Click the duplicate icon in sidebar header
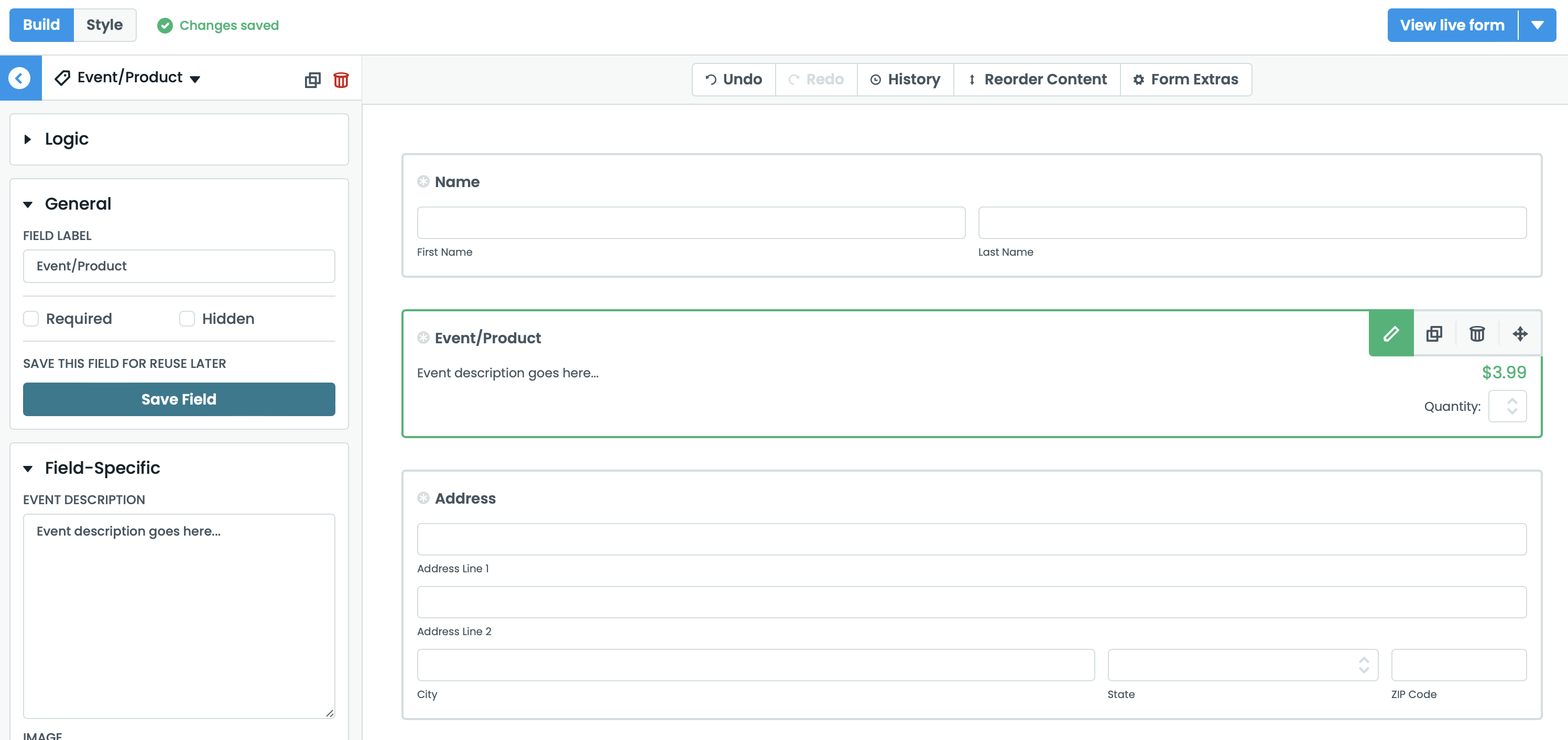1568x740 pixels. (312, 80)
